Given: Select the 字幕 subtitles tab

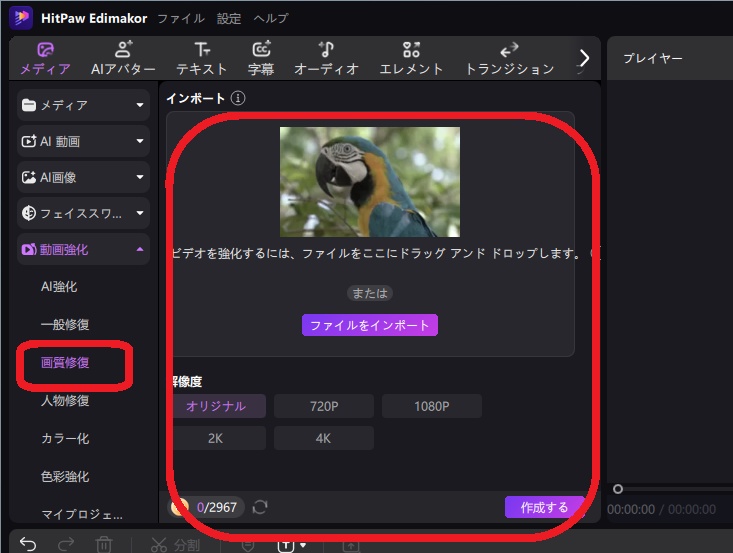Looking at the screenshot, I should click(261, 58).
